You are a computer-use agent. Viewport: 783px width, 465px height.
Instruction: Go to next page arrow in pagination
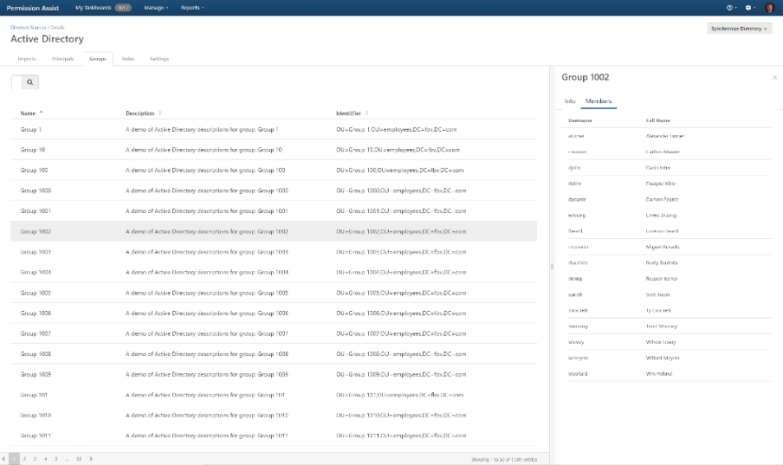coord(91,459)
